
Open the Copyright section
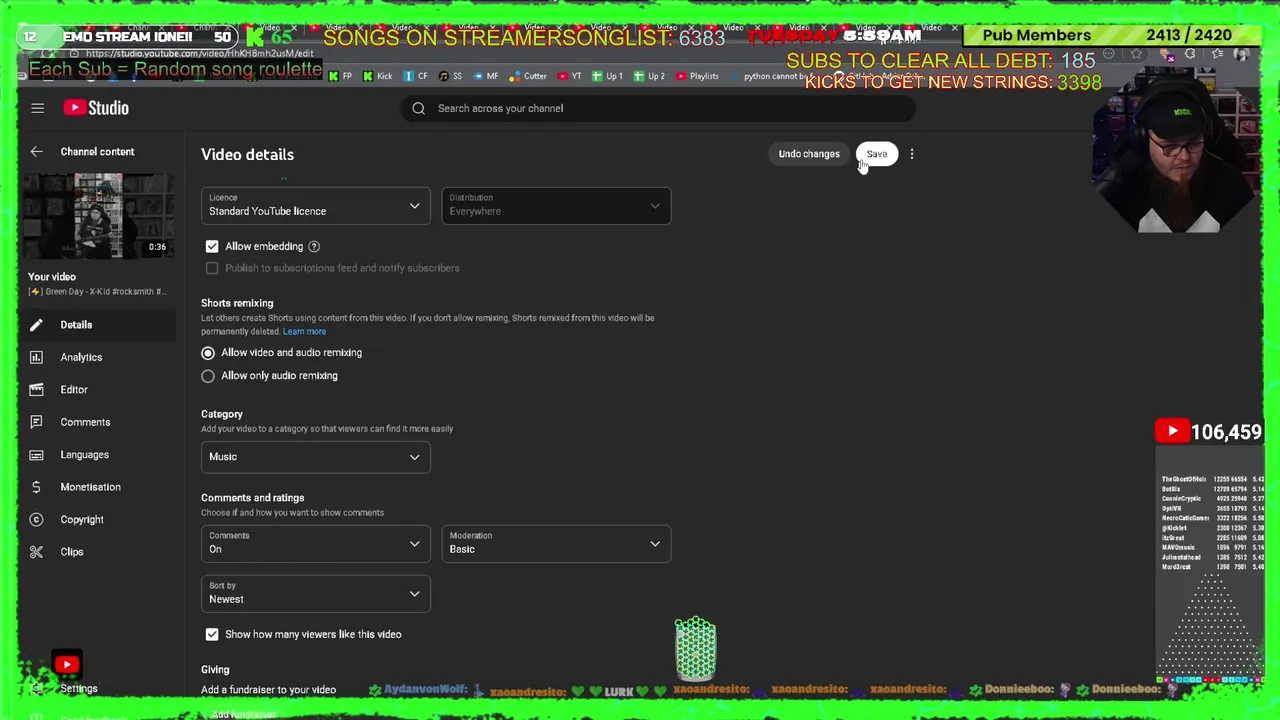click(82, 520)
